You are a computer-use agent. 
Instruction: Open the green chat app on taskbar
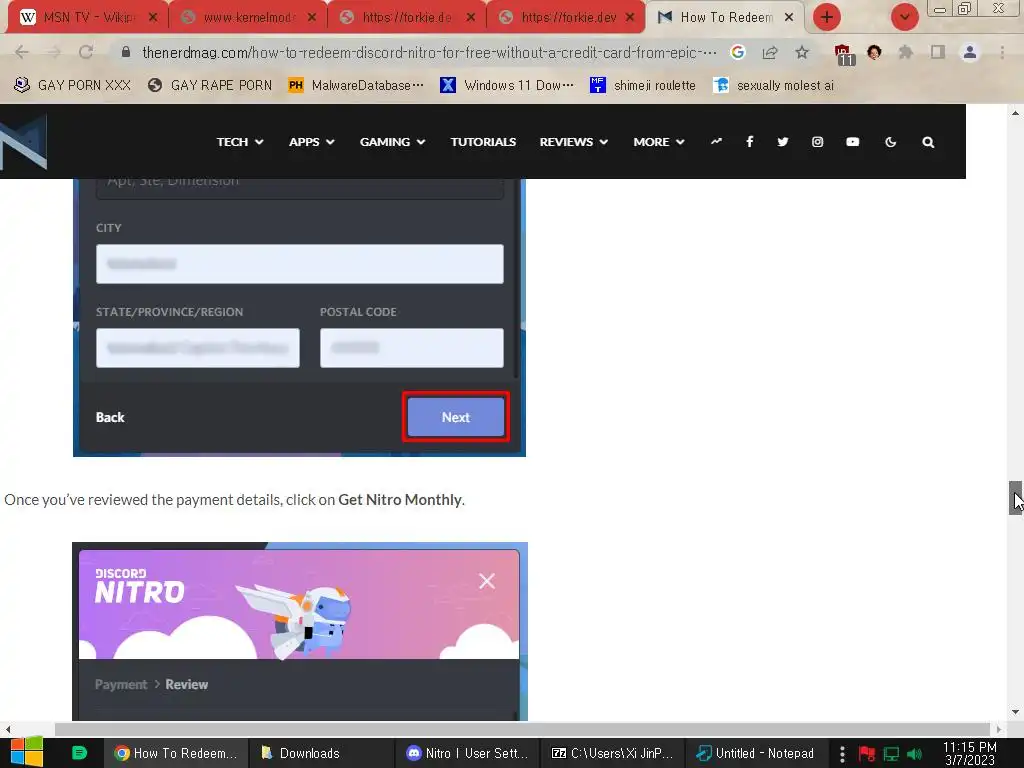[x=79, y=753]
